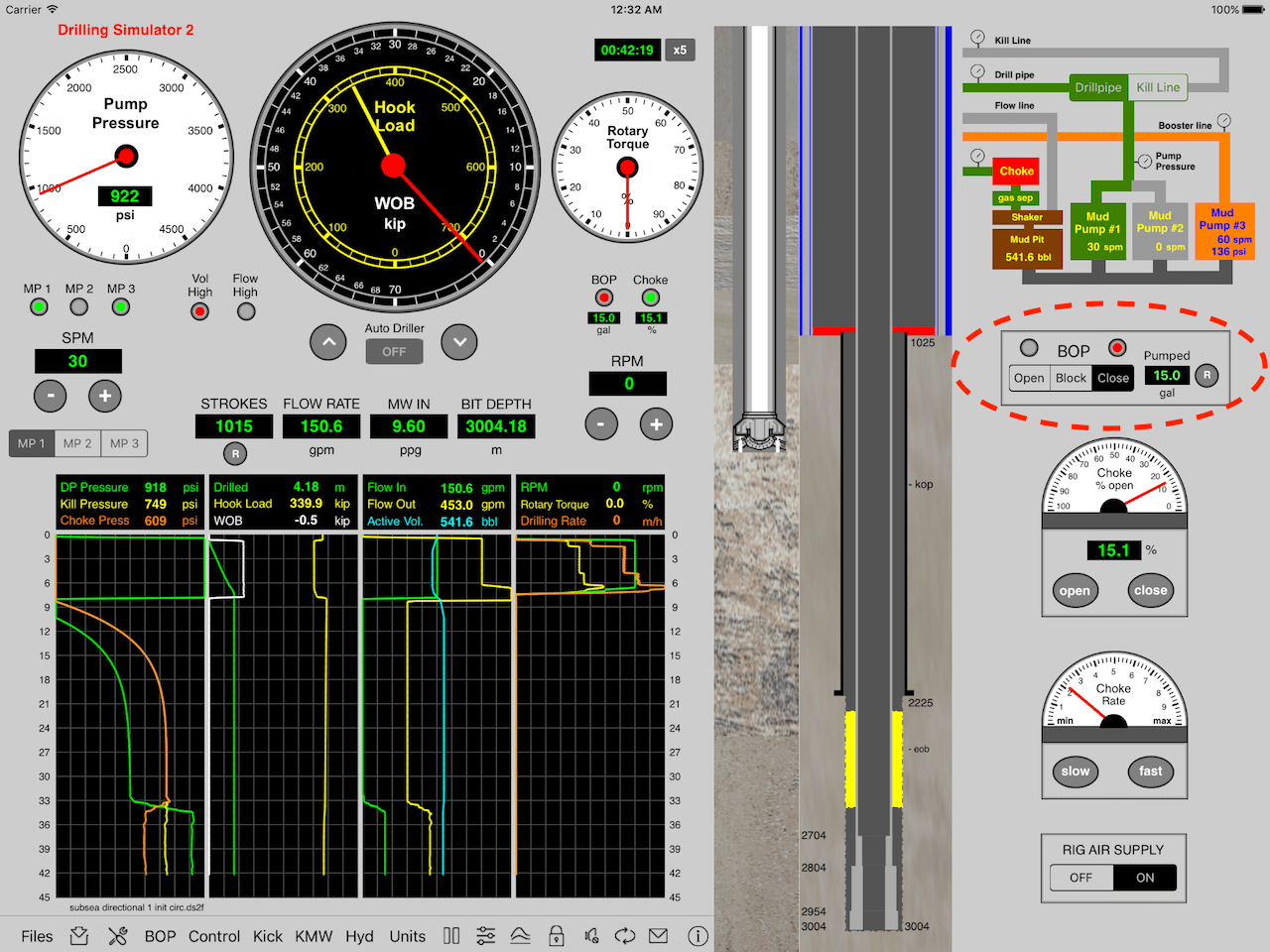Select the MP 2 pump tab

pyautogui.click(x=77, y=443)
